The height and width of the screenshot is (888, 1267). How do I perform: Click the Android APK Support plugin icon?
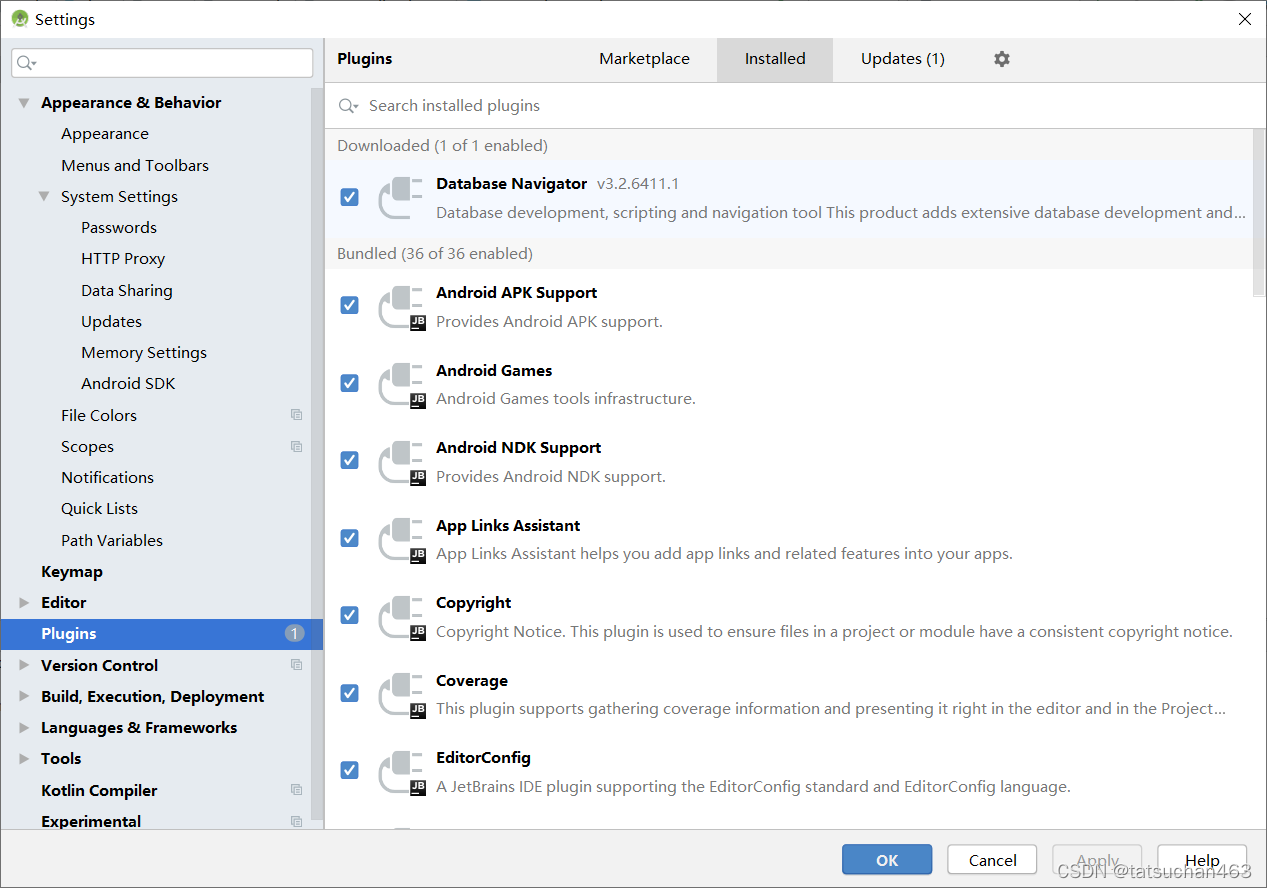coord(401,307)
